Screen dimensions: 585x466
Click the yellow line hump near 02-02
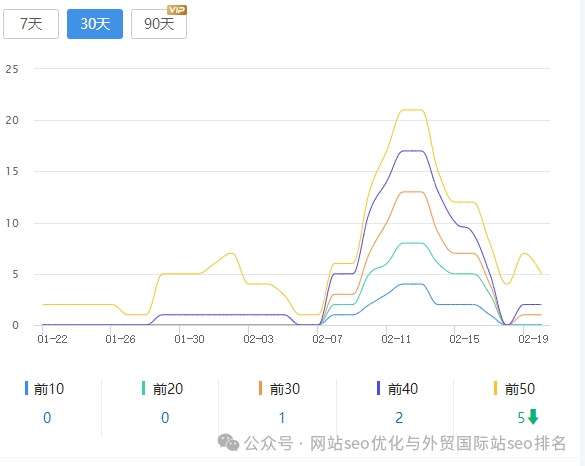(231, 253)
